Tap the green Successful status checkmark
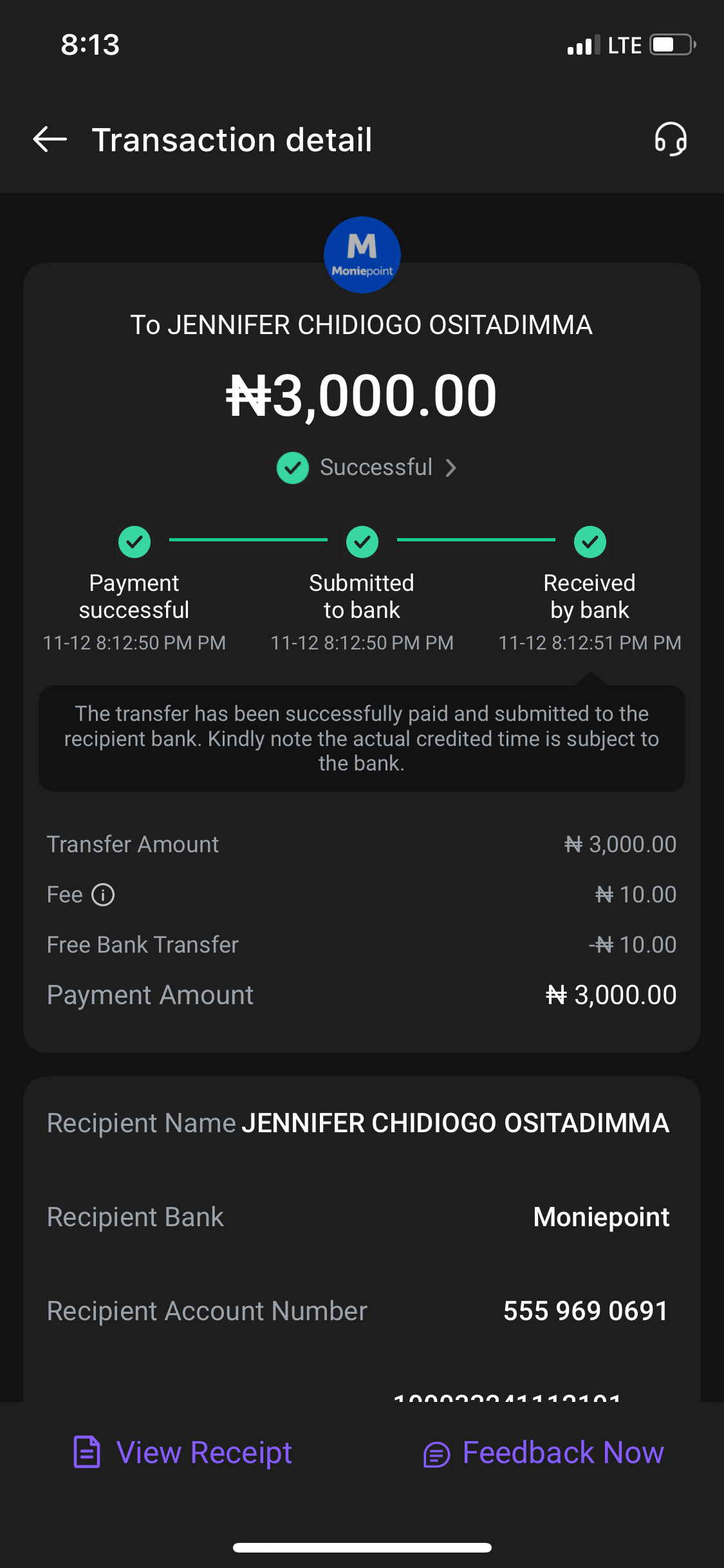The width and height of the screenshot is (724, 1568). 293,467
